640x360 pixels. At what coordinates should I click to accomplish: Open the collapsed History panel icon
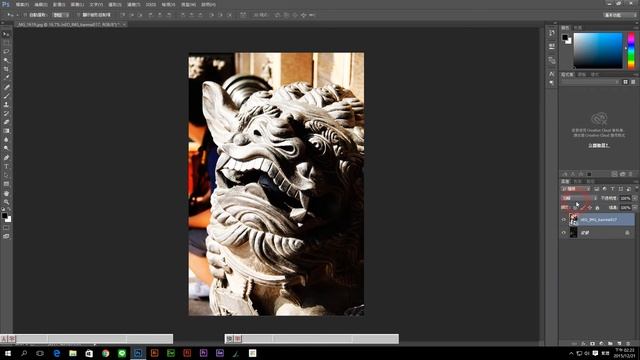click(x=552, y=33)
